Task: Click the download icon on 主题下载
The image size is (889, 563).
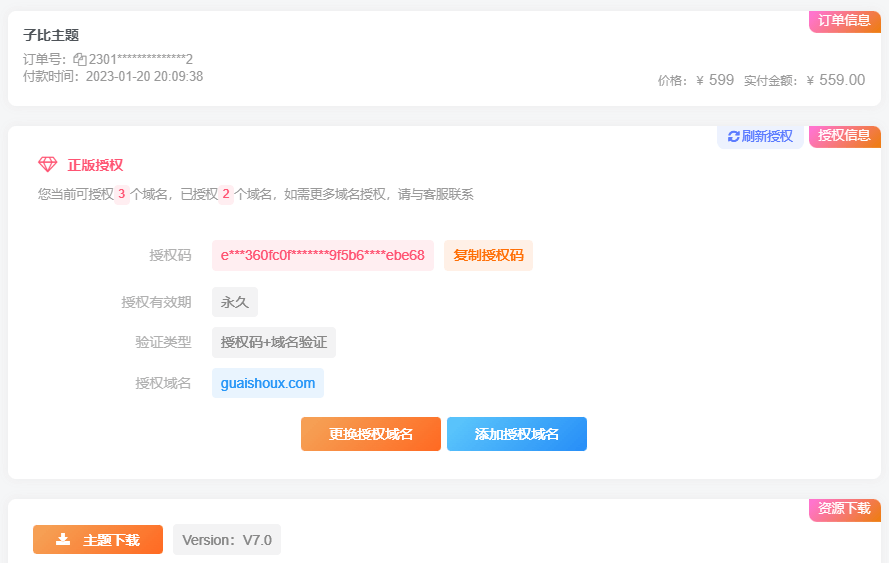Action: click(63, 539)
